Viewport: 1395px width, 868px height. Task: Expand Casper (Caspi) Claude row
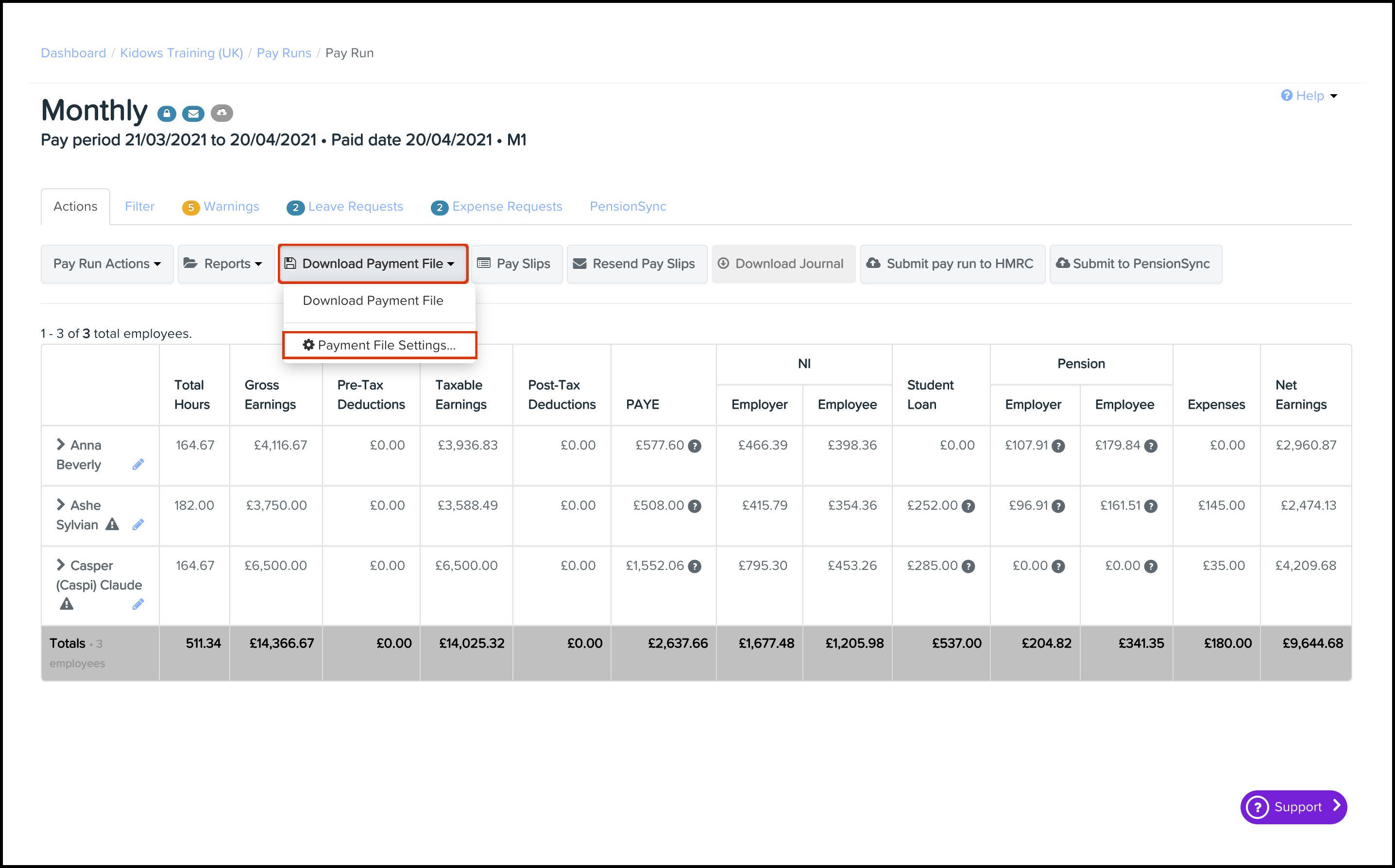point(61,565)
